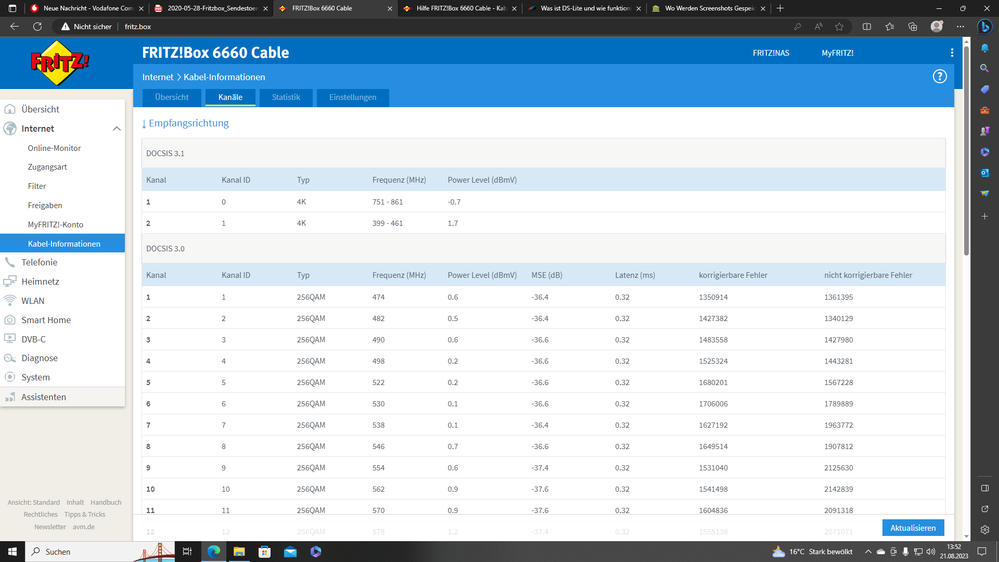
Task: Click the Diagnose icon in the sidebar
Action: 10,358
